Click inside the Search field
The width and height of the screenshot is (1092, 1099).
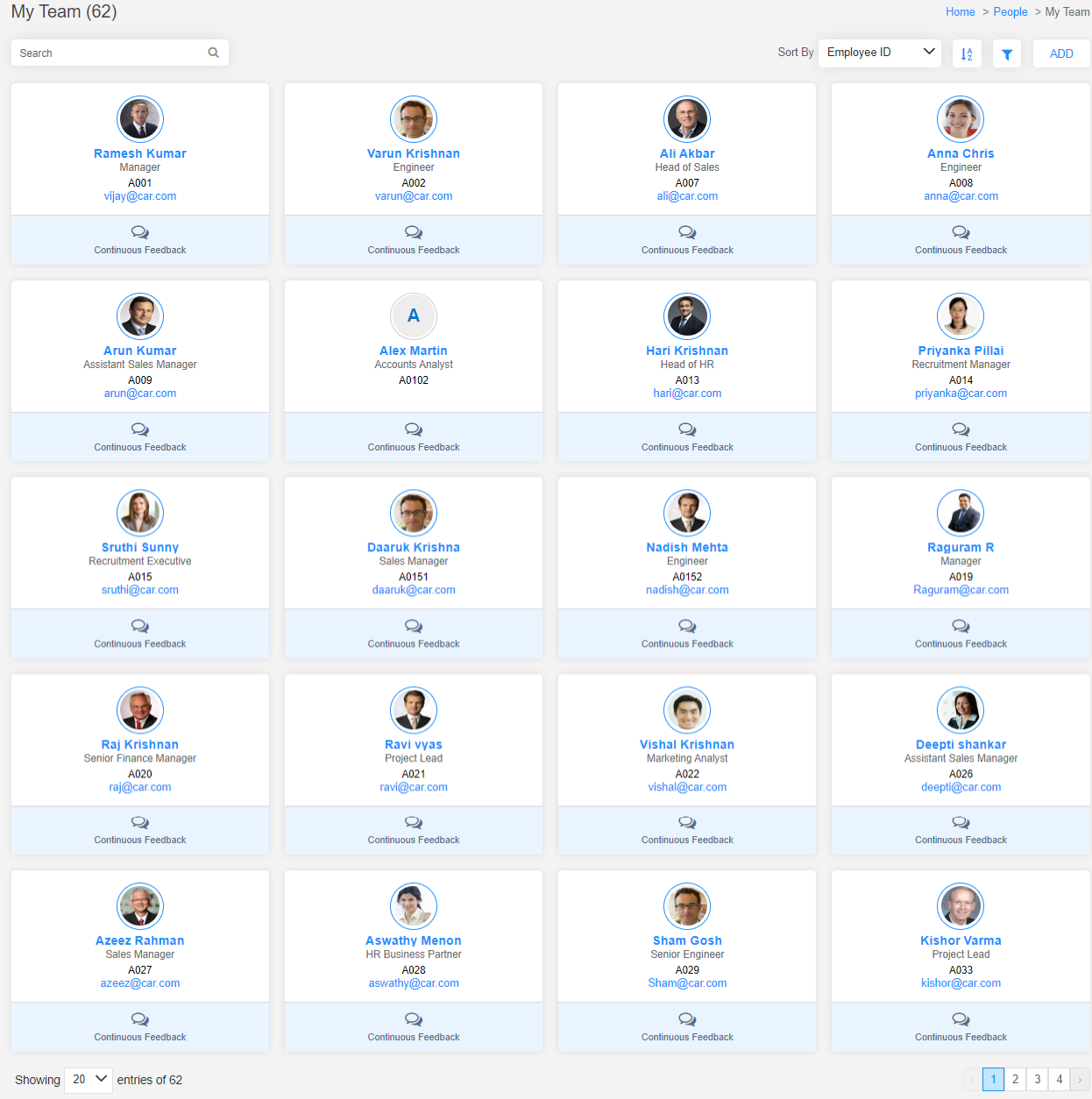tap(105, 53)
